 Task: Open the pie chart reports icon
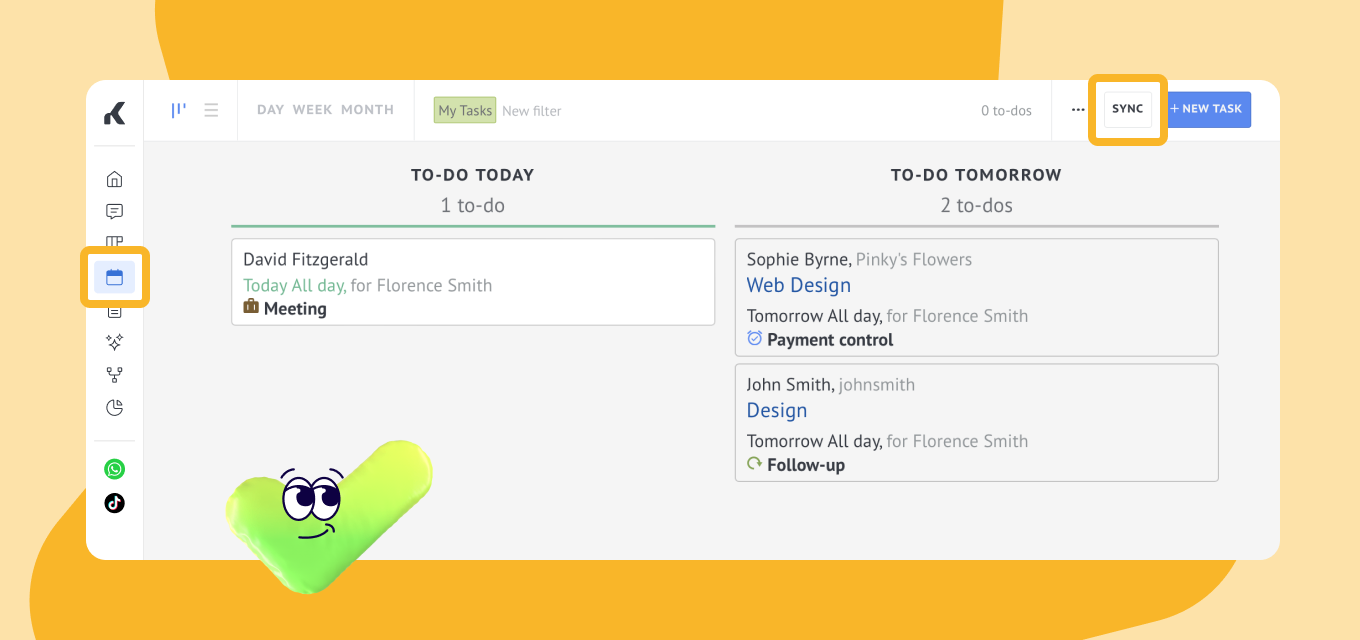[115, 407]
